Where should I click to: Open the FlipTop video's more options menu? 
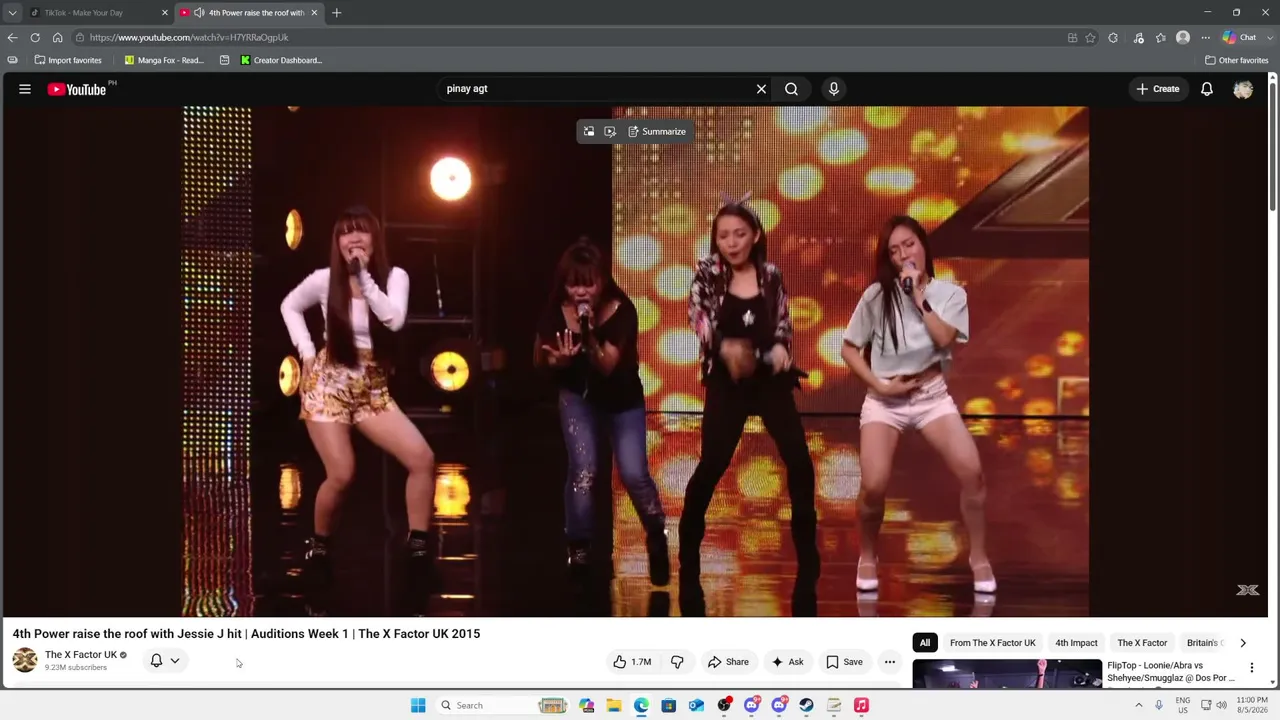[x=1251, y=668]
